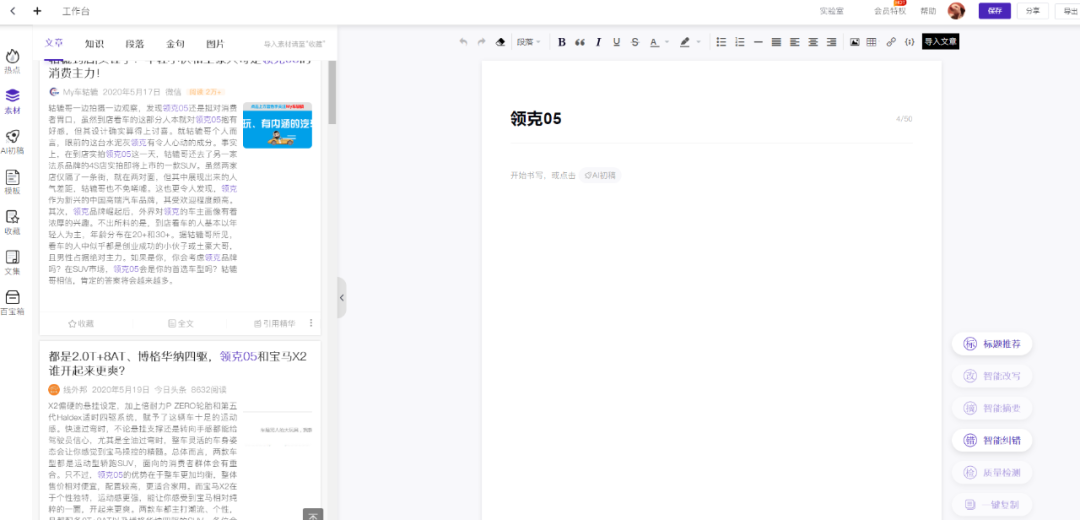Click 全文 on the first article card

[181, 323]
